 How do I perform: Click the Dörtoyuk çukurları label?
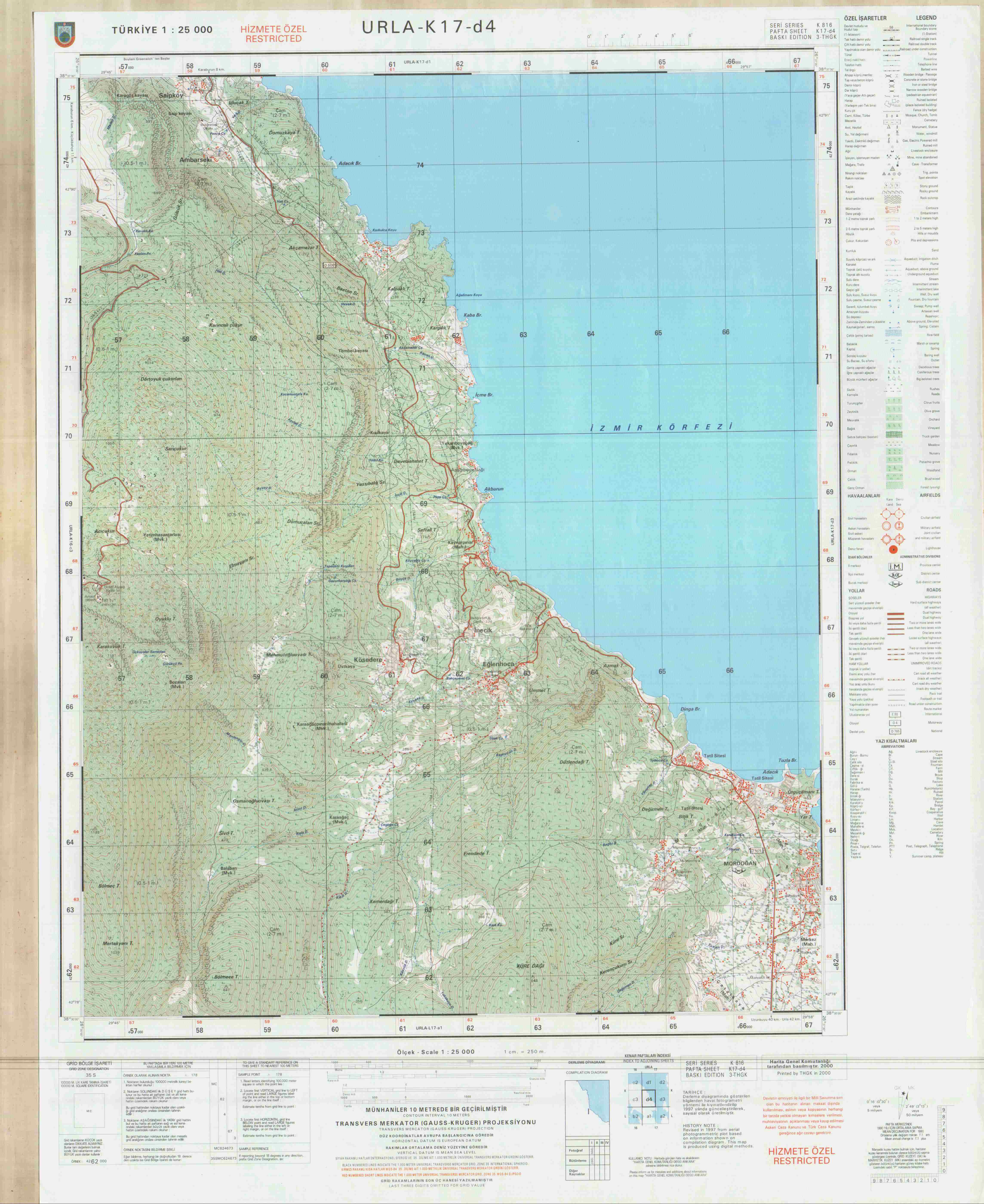point(161,379)
